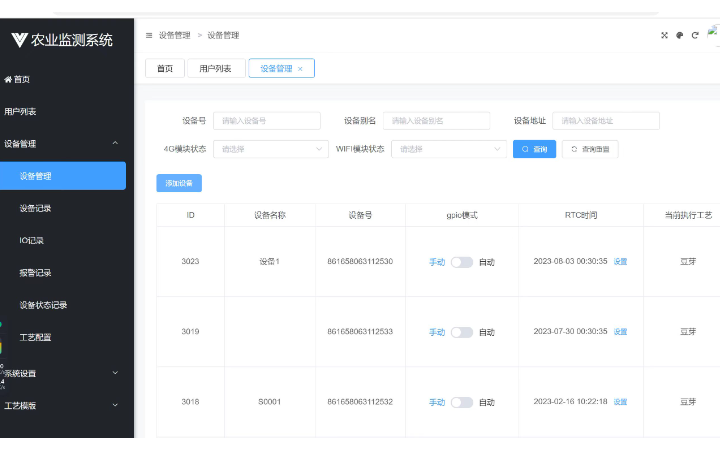This screenshot has width=720, height=450.
Task: Click first 设备管理 in the breadcrumb
Action: (x=174, y=35)
